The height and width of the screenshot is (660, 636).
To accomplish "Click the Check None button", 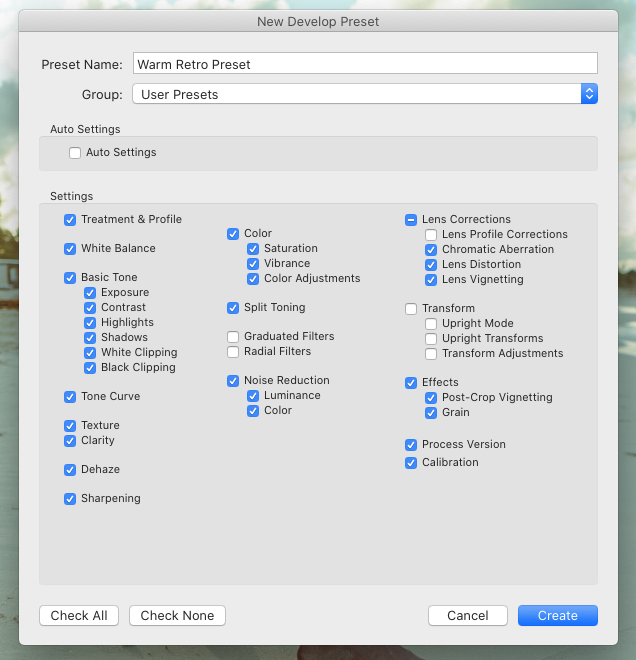I will point(177,615).
